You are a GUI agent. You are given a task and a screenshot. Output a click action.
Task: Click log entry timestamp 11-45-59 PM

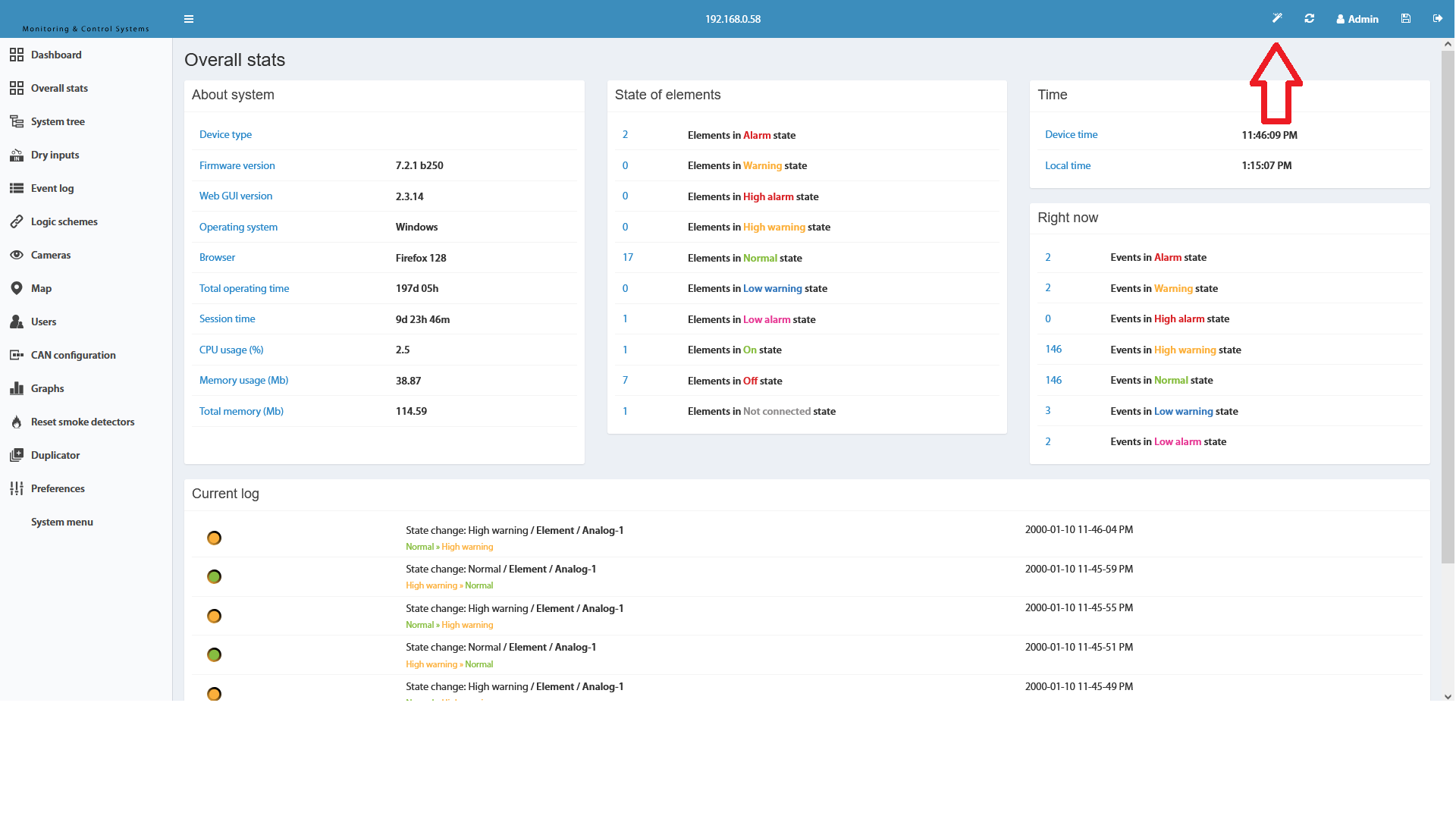(x=1079, y=569)
